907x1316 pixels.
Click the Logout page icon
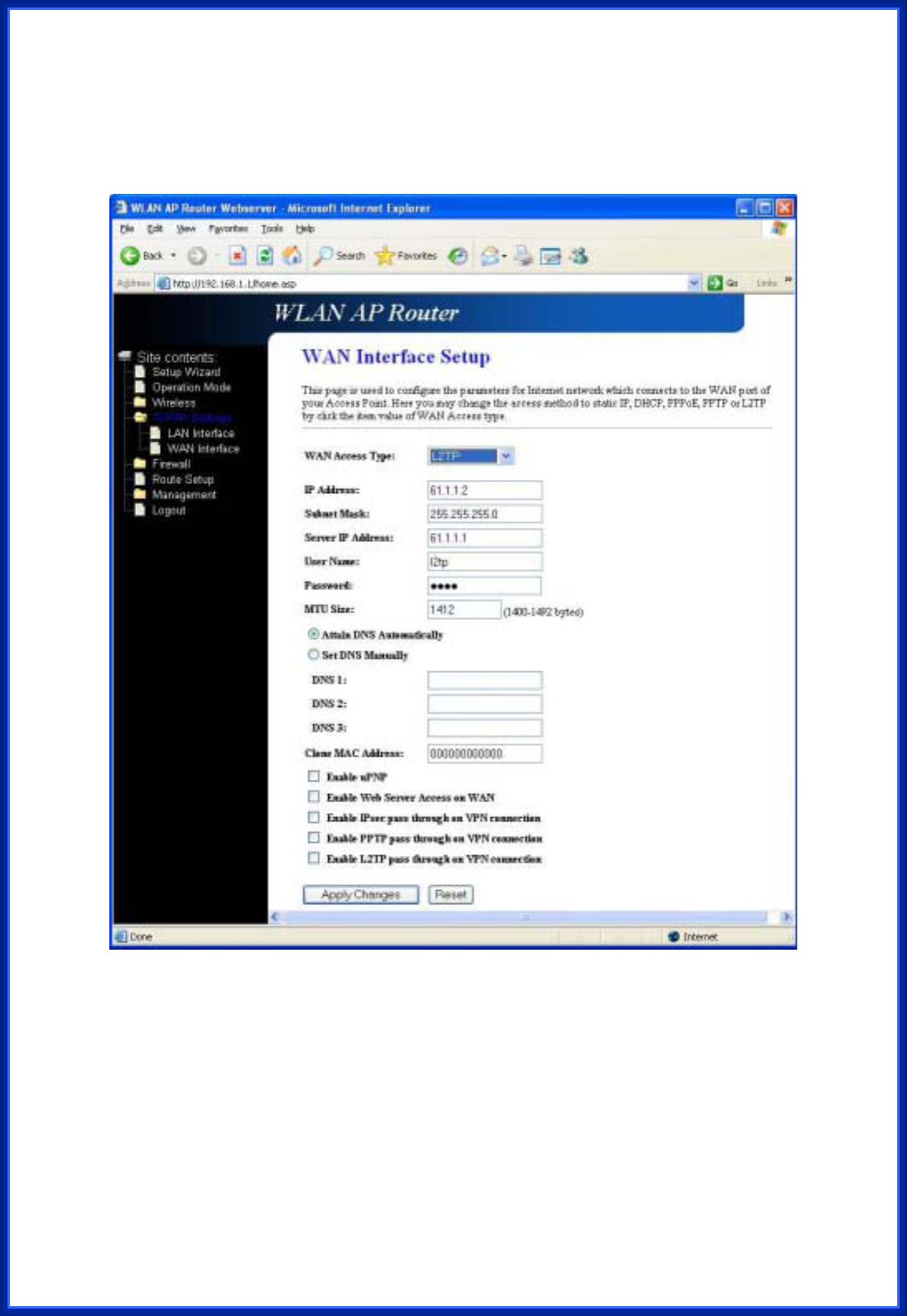pyautogui.click(x=140, y=510)
